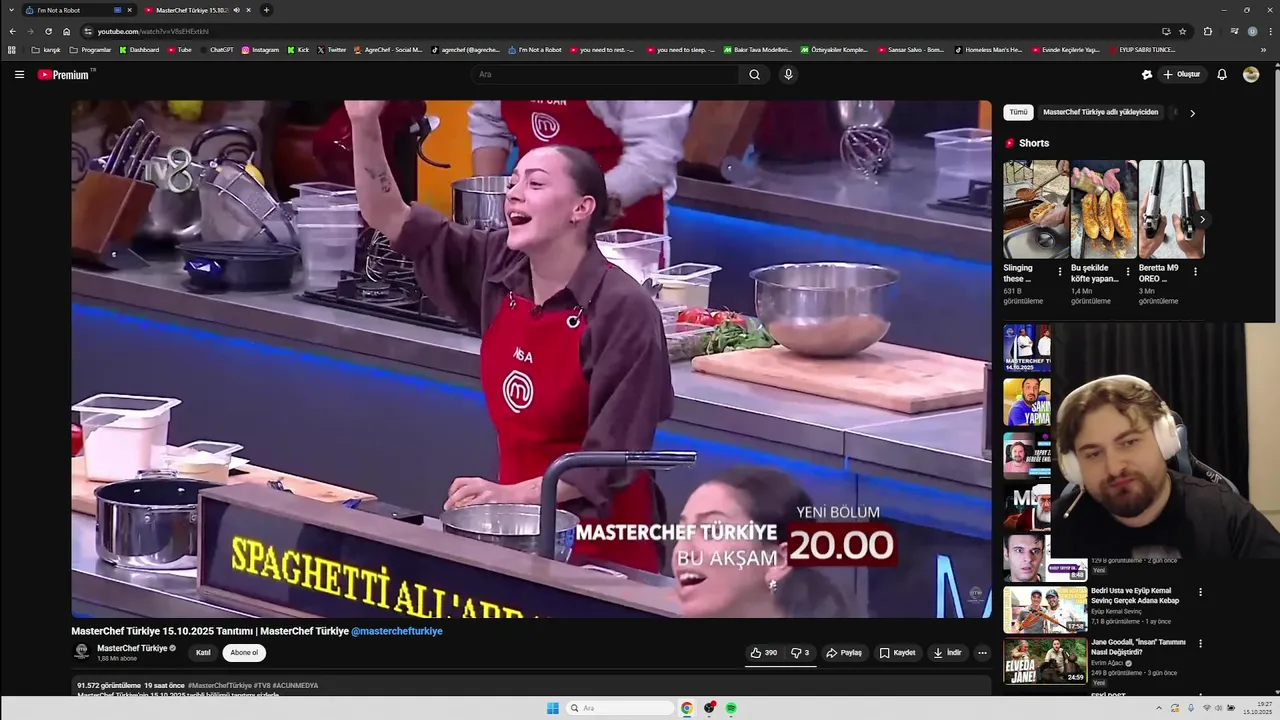Screen dimensions: 1280x720
Task: Click the taskbar Ara search box
Action: 620,708
